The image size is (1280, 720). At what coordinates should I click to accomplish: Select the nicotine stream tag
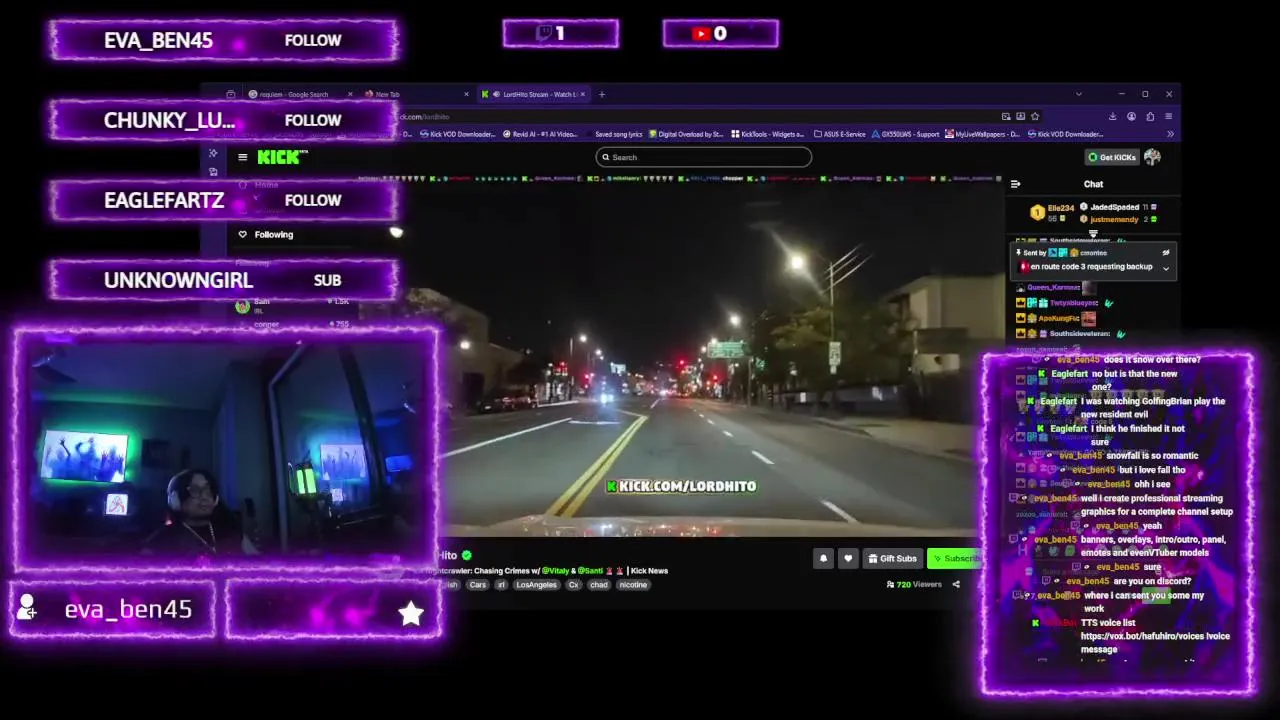pos(633,585)
